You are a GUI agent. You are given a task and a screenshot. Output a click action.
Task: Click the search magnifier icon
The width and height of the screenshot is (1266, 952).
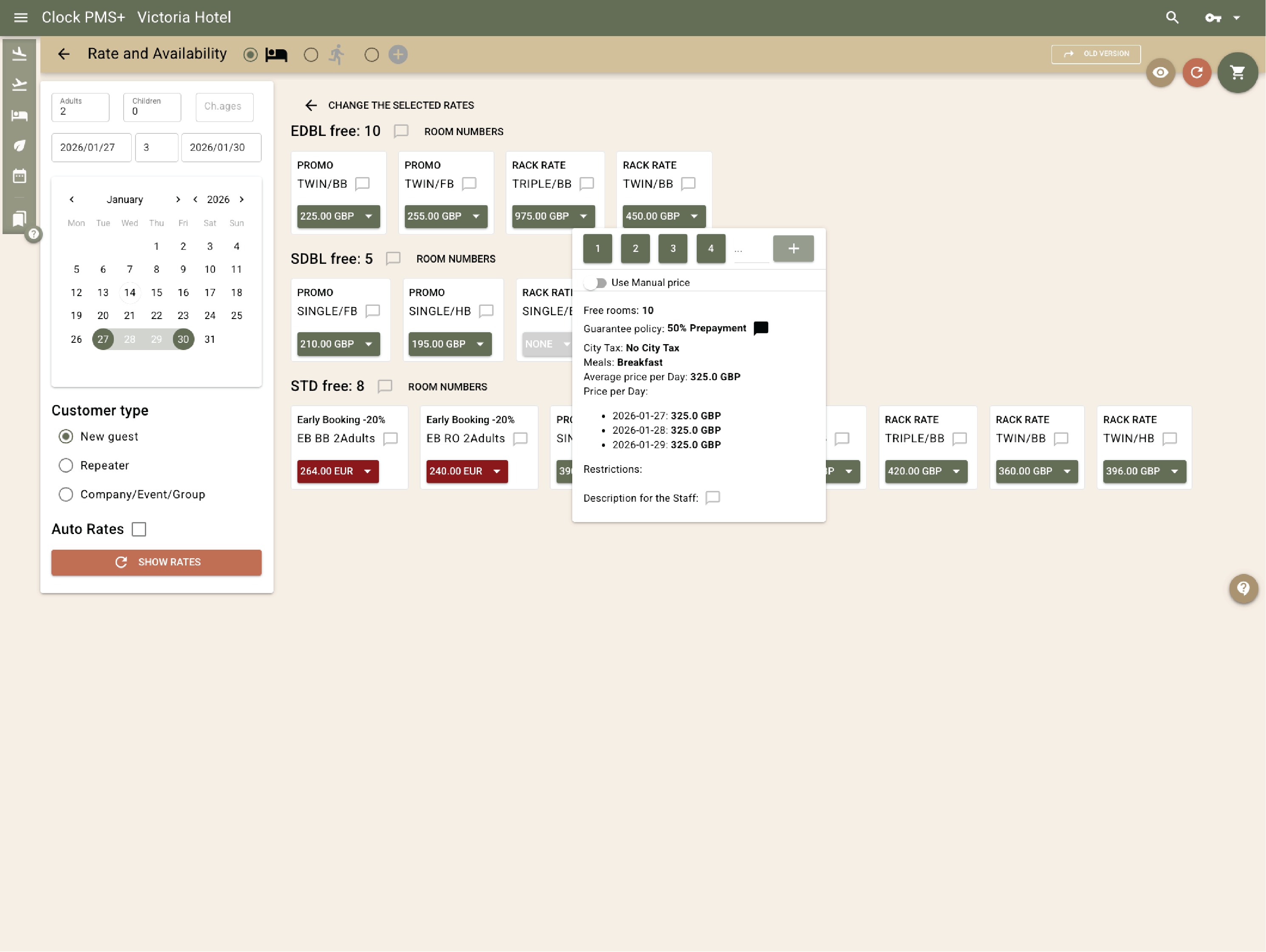pyautogui.click(x=1172, y=18)
